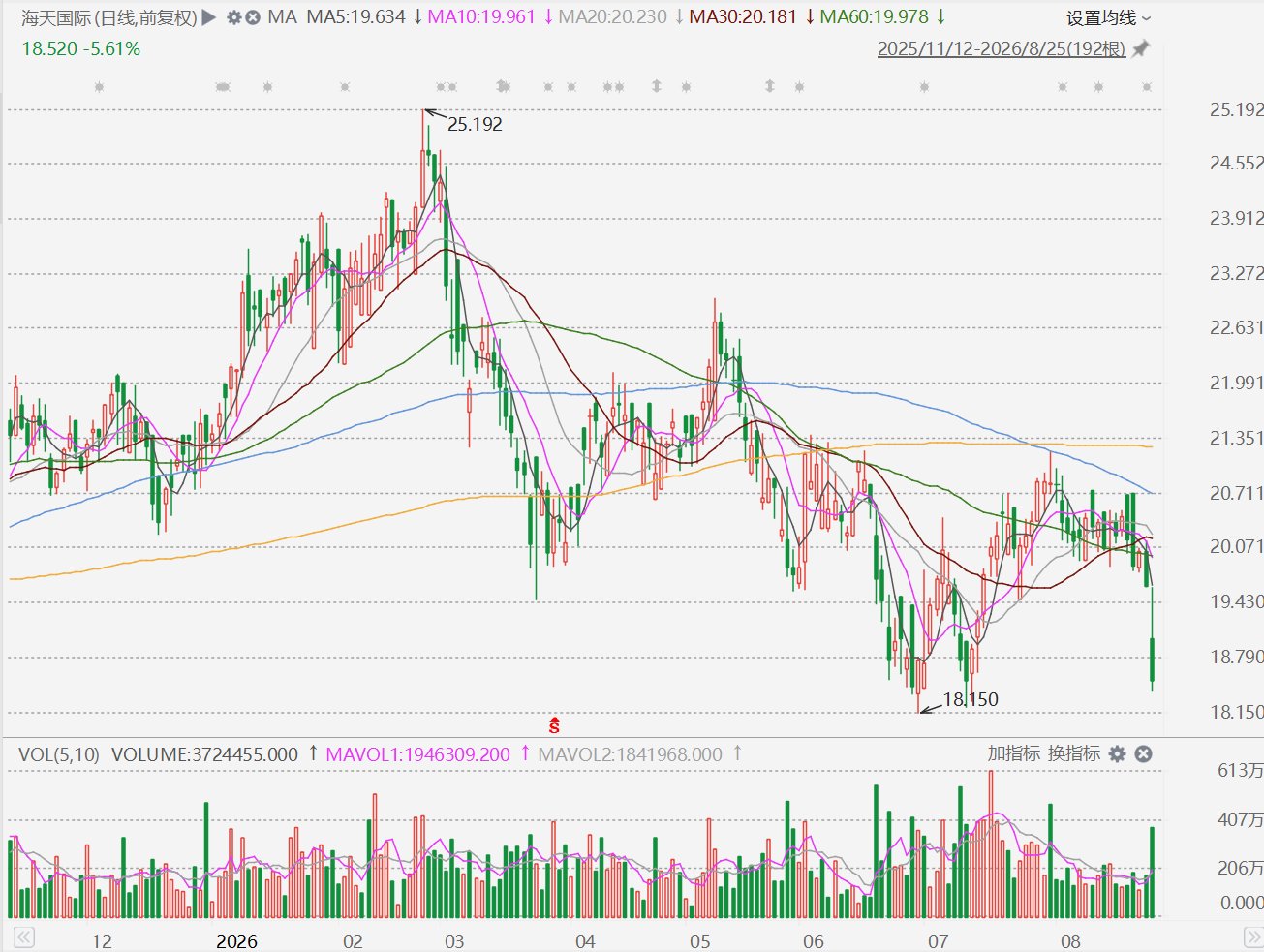Open VOL indicator settings gear icon
1264x952 pixels.
pos(1117,753)
